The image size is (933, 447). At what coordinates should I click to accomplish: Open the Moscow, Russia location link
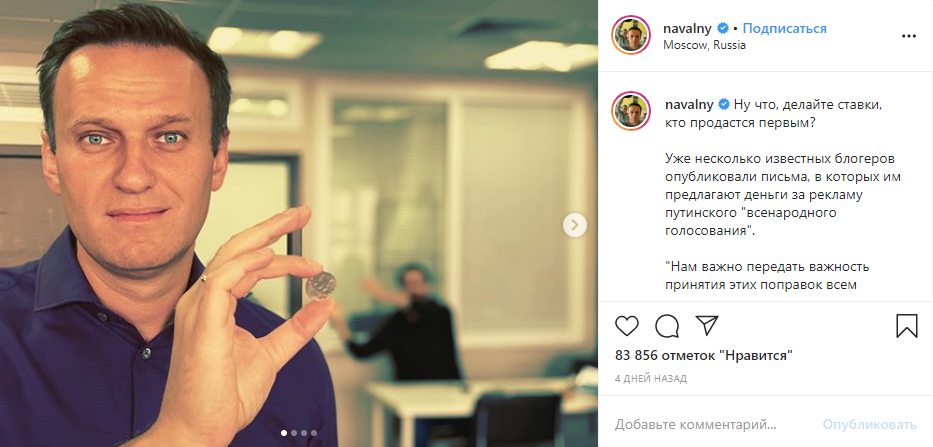(704, 45)
